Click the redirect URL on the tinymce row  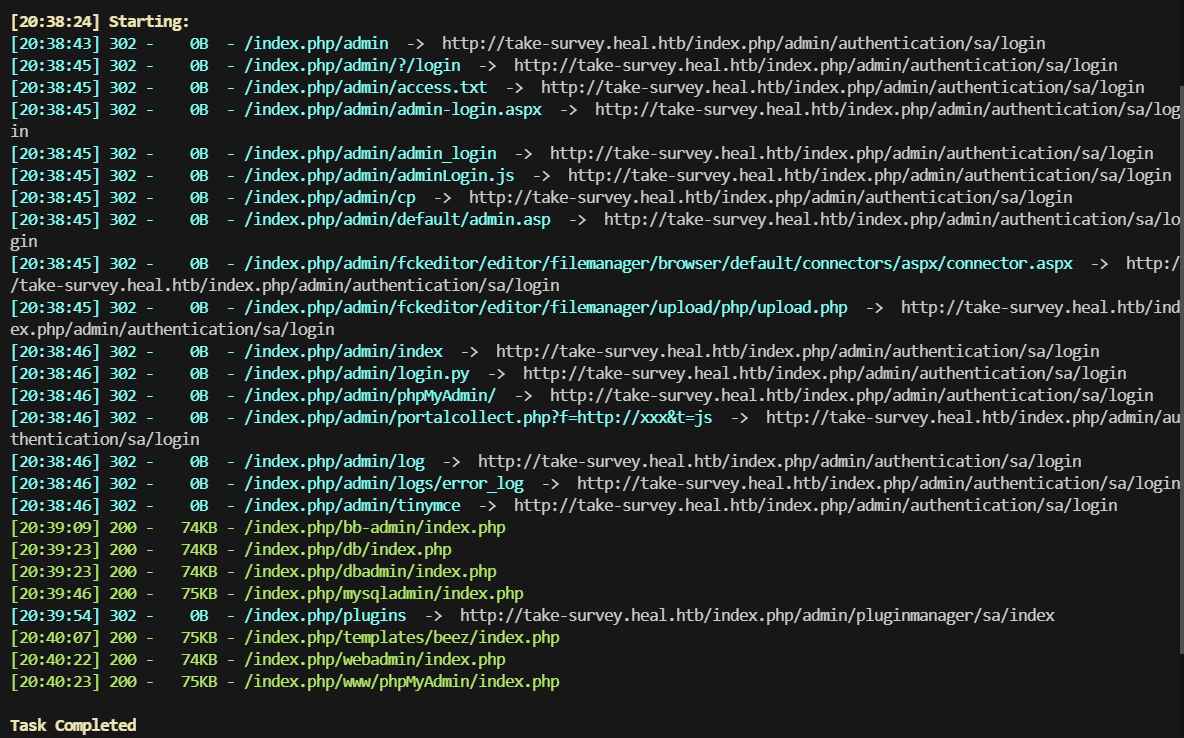[816, 505]
